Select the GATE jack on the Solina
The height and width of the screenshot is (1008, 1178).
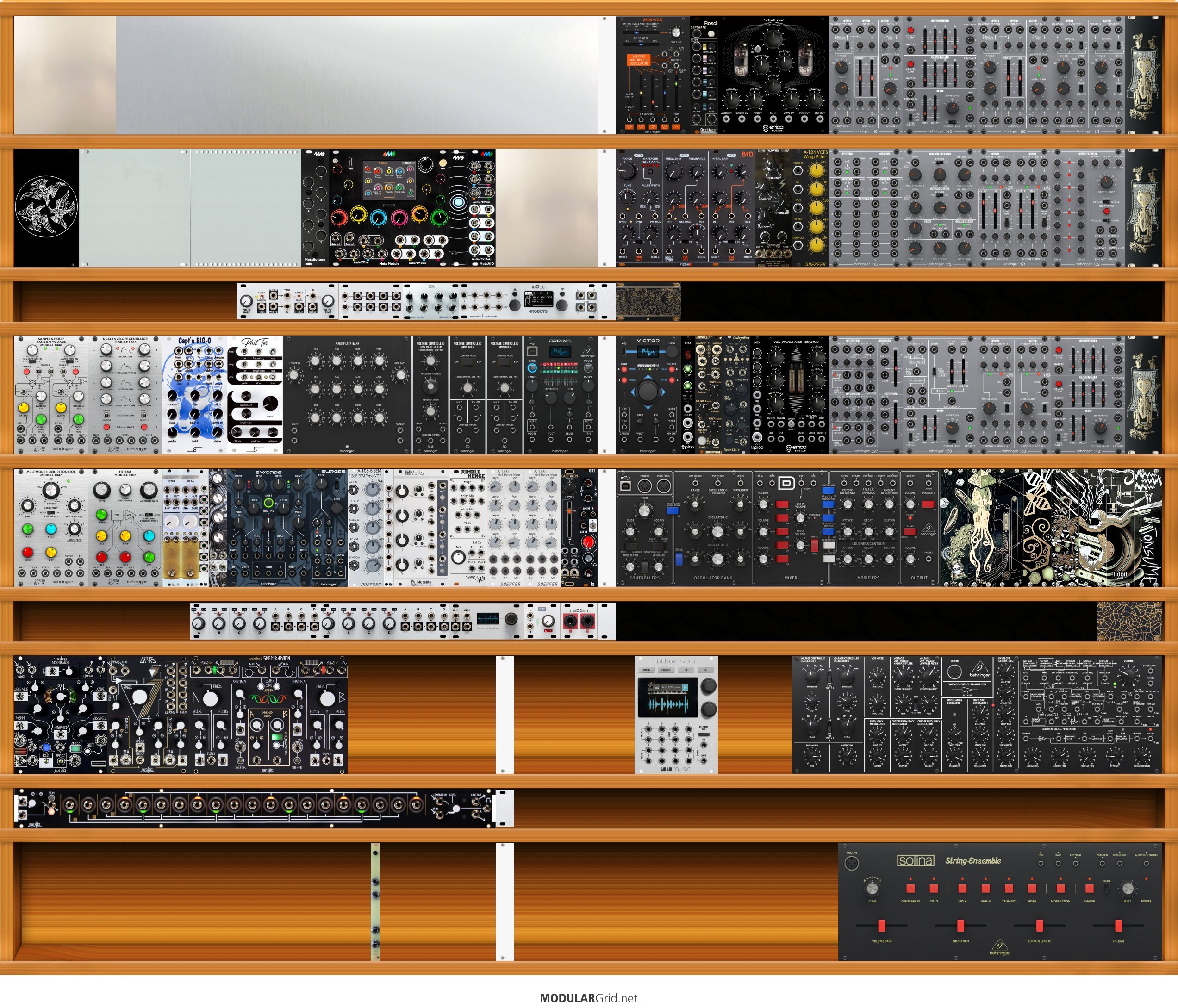(1058, 863)
